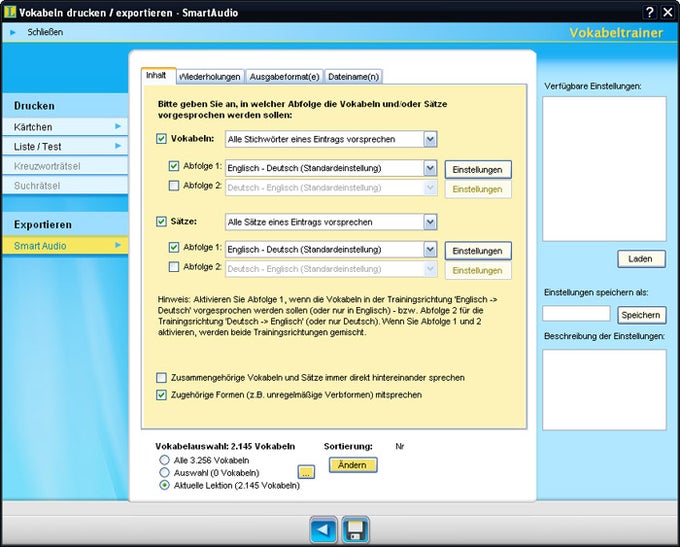Enable Abfolge 2 under Sätze
The width and height of the screenshot is (680, 547).
click(x=174, y=267)
